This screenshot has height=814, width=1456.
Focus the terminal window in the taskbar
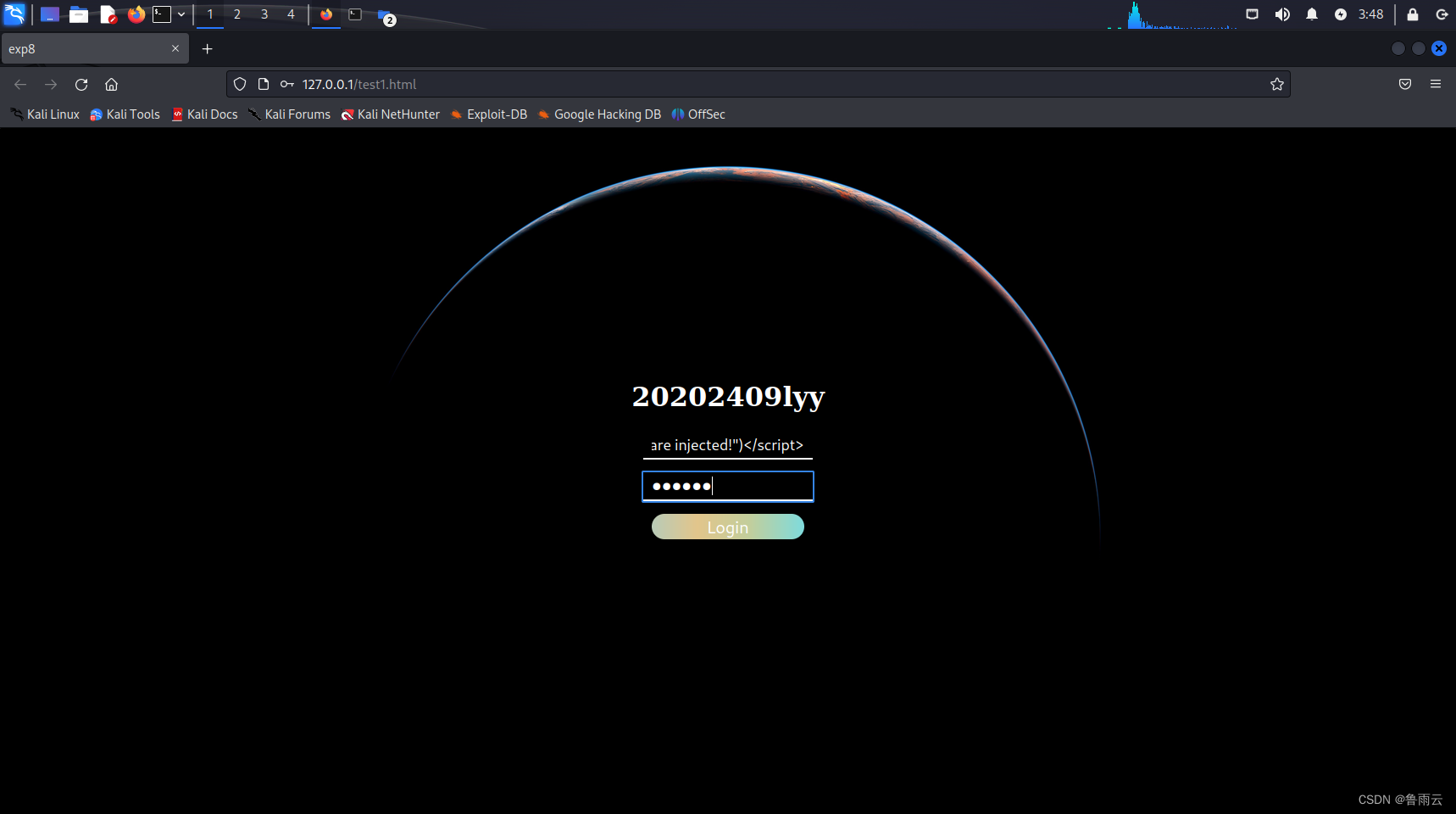click(x=355, y=14)
